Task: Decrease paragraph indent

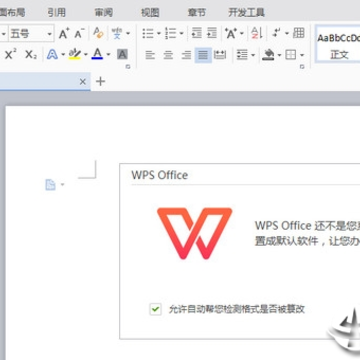Action: pyautogui.click(x=196, y=33)
